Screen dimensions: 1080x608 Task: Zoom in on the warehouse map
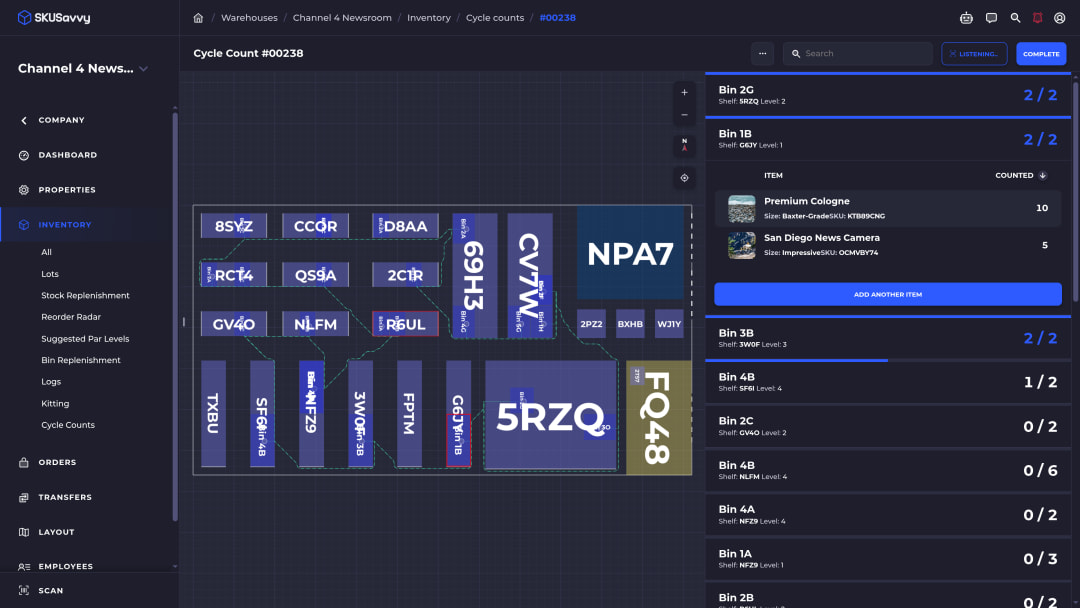click(x=684, y=92)
